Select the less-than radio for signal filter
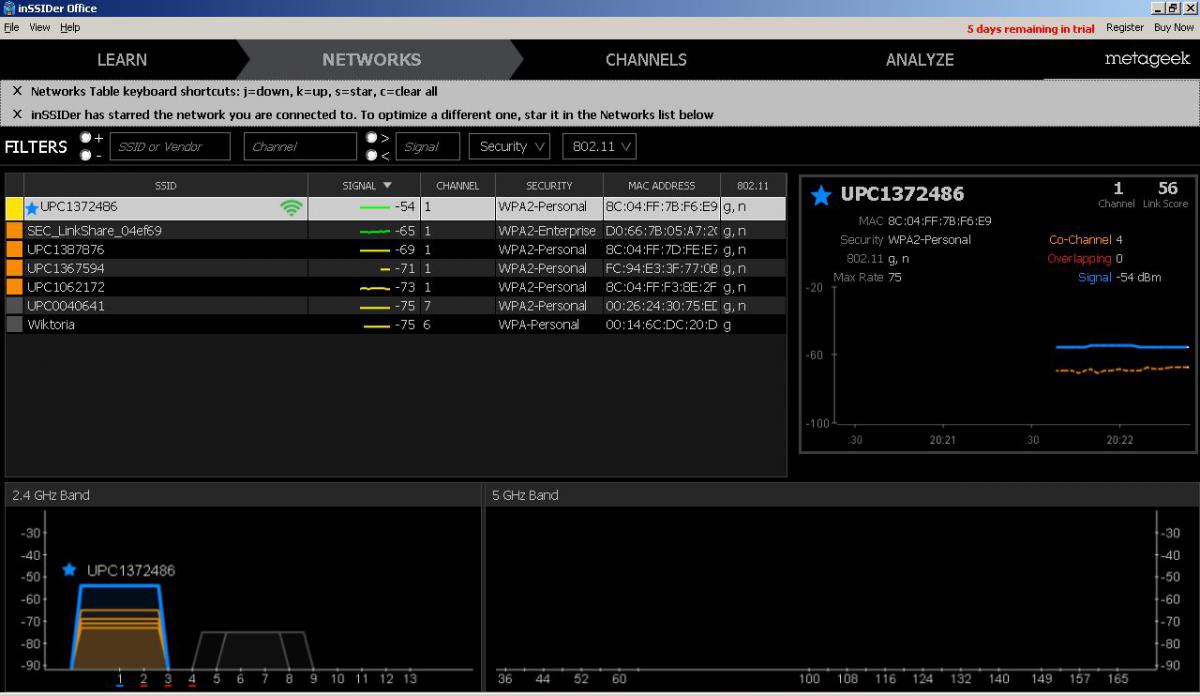This screenshot has height=696, width=1200. point(371,155)
